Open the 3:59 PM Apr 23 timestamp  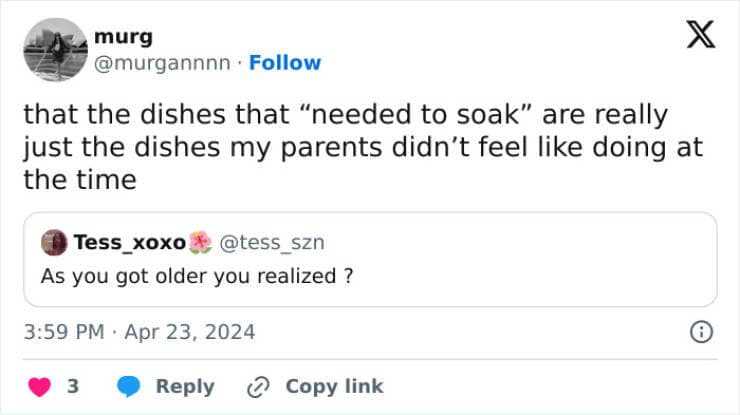point(139,331)
